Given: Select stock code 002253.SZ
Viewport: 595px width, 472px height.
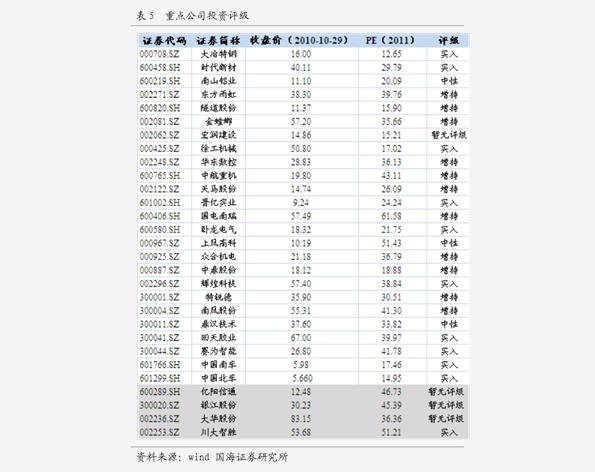Looking at the screenshot, I should (x=159, y=433).
